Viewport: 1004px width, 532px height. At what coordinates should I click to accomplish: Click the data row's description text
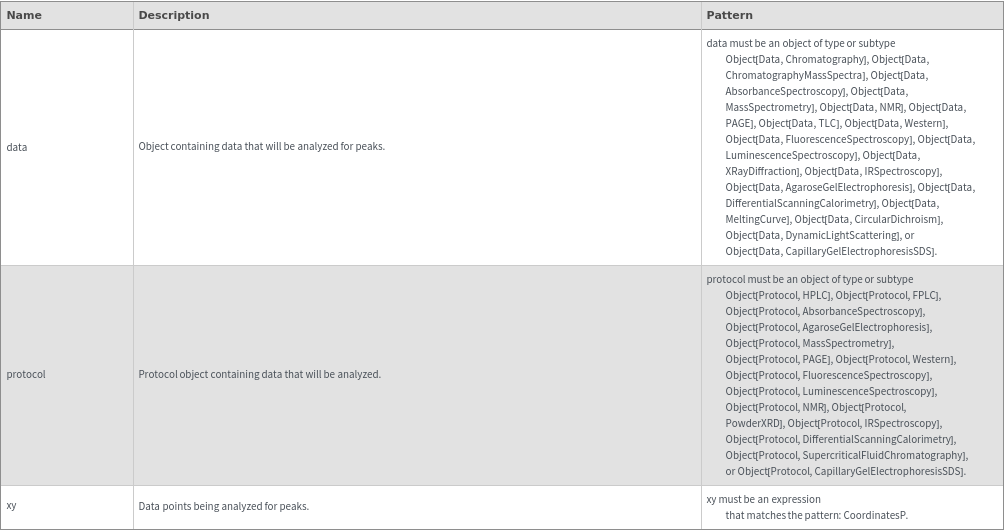[x=261, y=146]
